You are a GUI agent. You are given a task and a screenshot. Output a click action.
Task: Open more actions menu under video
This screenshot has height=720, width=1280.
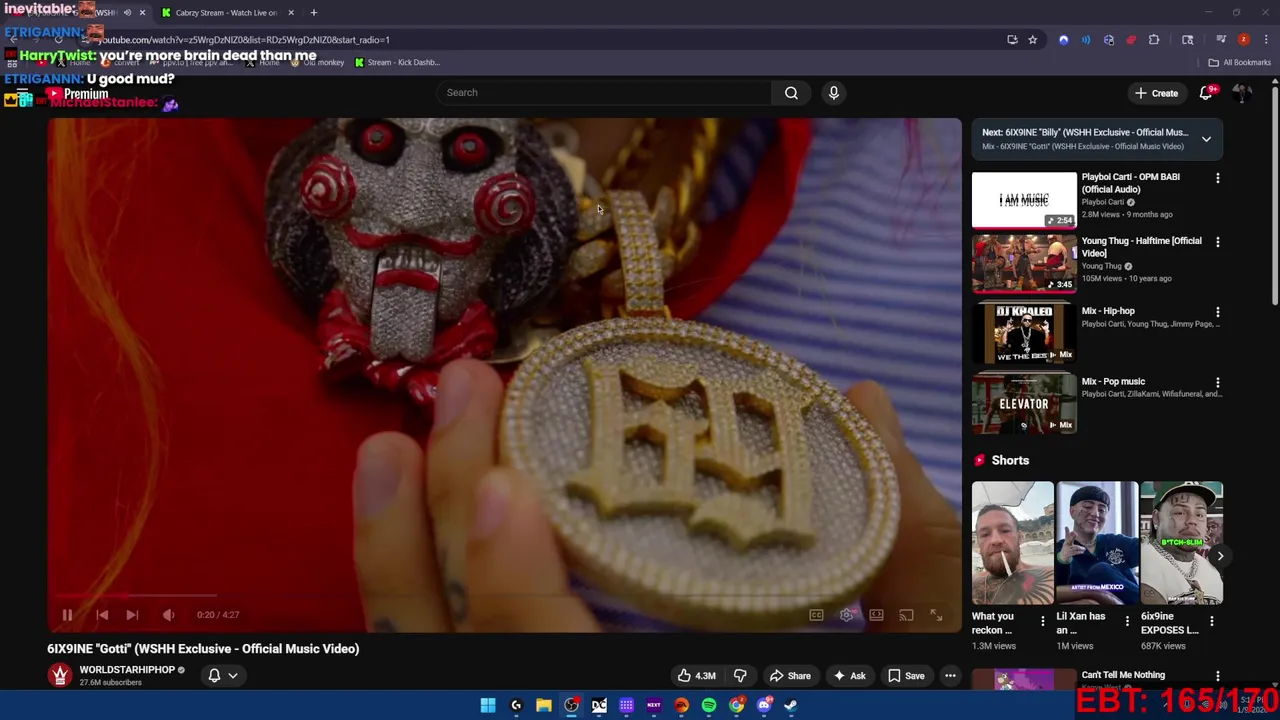(950, 676)
